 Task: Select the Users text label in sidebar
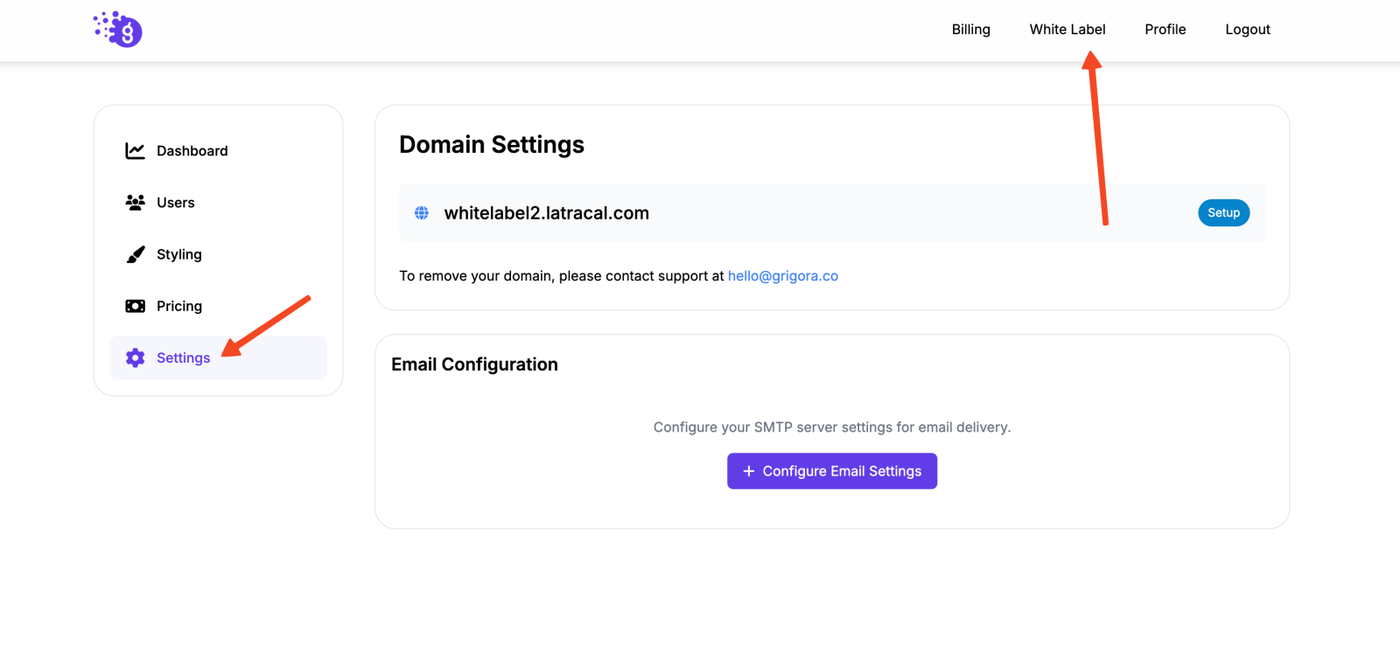click(x=176, y=203)
